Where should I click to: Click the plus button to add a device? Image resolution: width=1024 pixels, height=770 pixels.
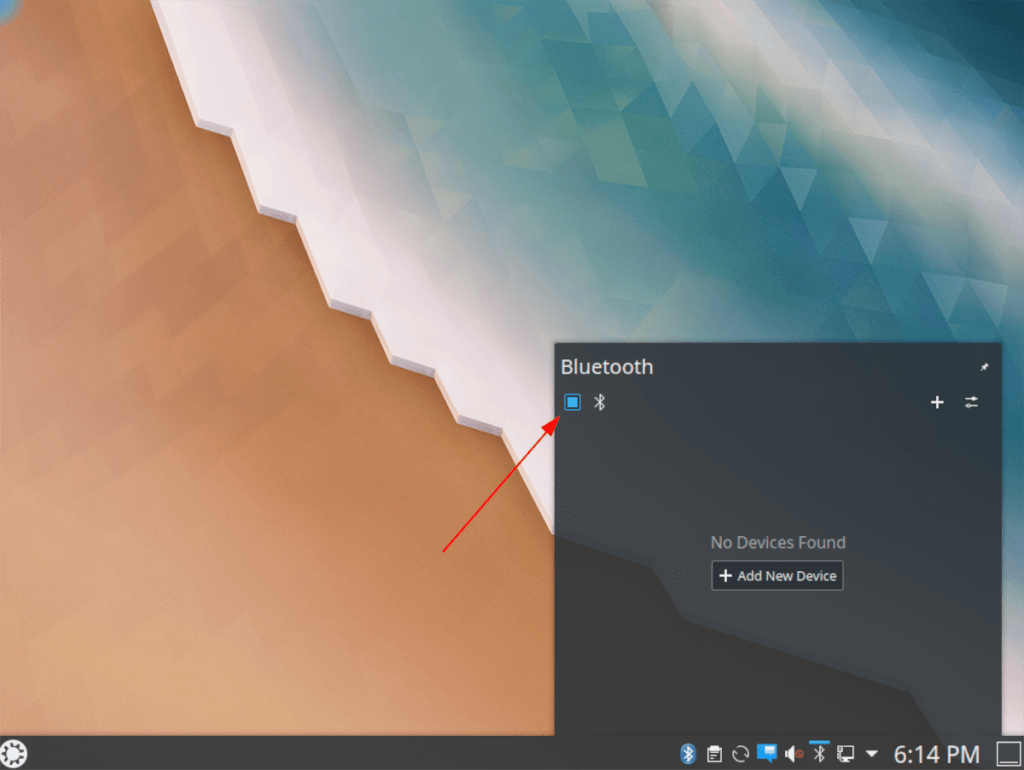point(937,402)
